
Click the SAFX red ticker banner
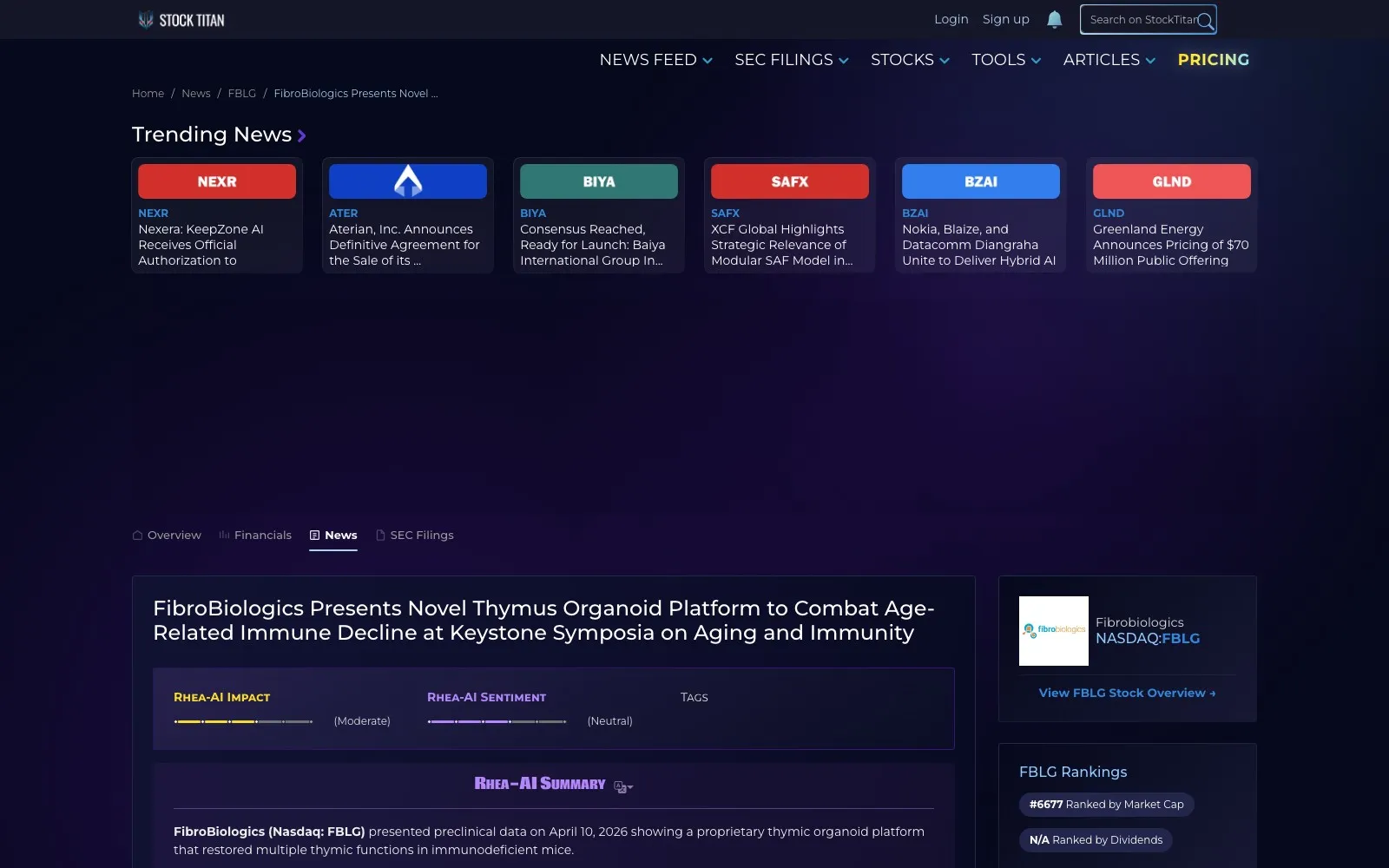pos(790,181)
